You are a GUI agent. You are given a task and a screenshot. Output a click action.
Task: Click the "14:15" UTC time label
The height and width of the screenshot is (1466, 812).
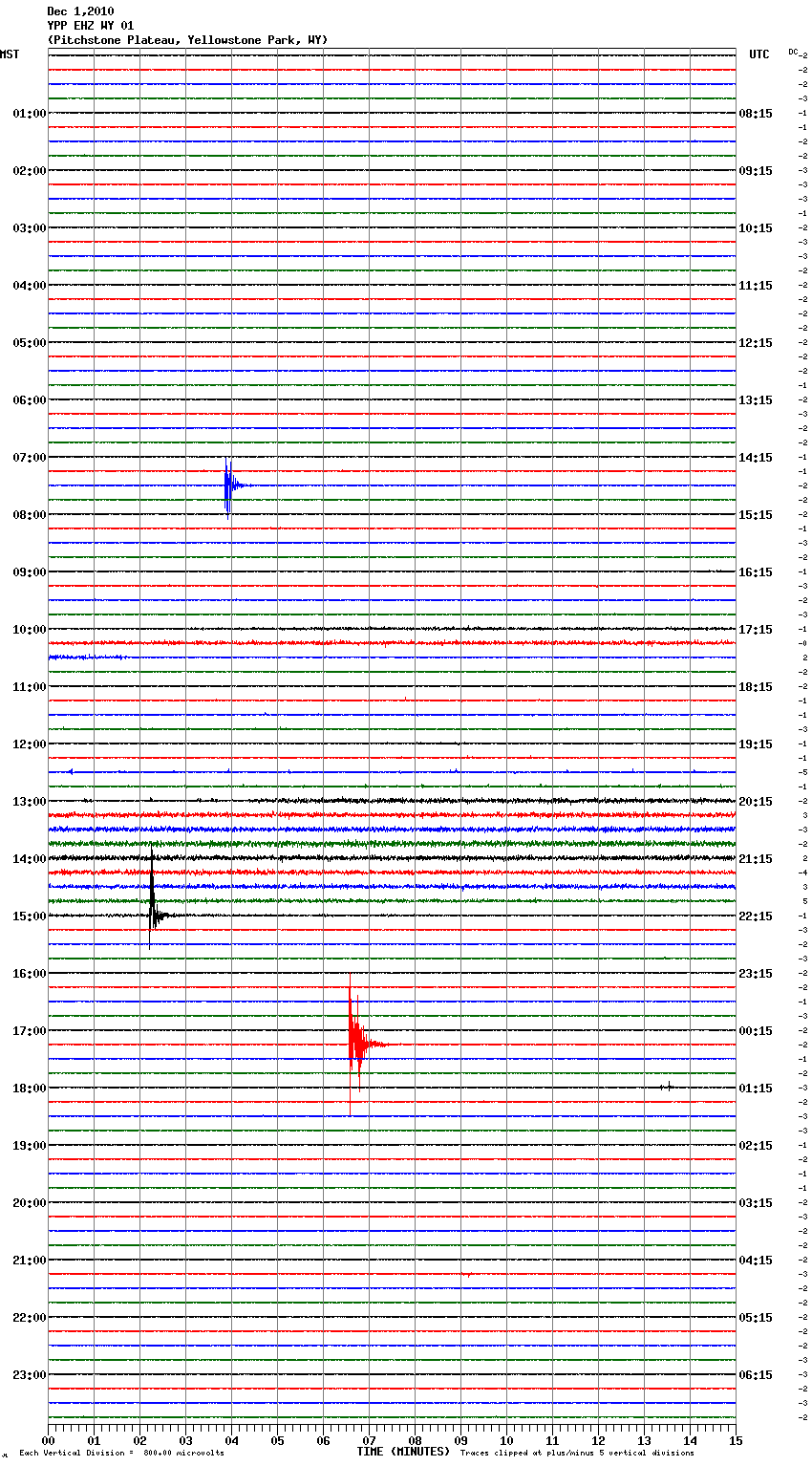coord(756,458)
